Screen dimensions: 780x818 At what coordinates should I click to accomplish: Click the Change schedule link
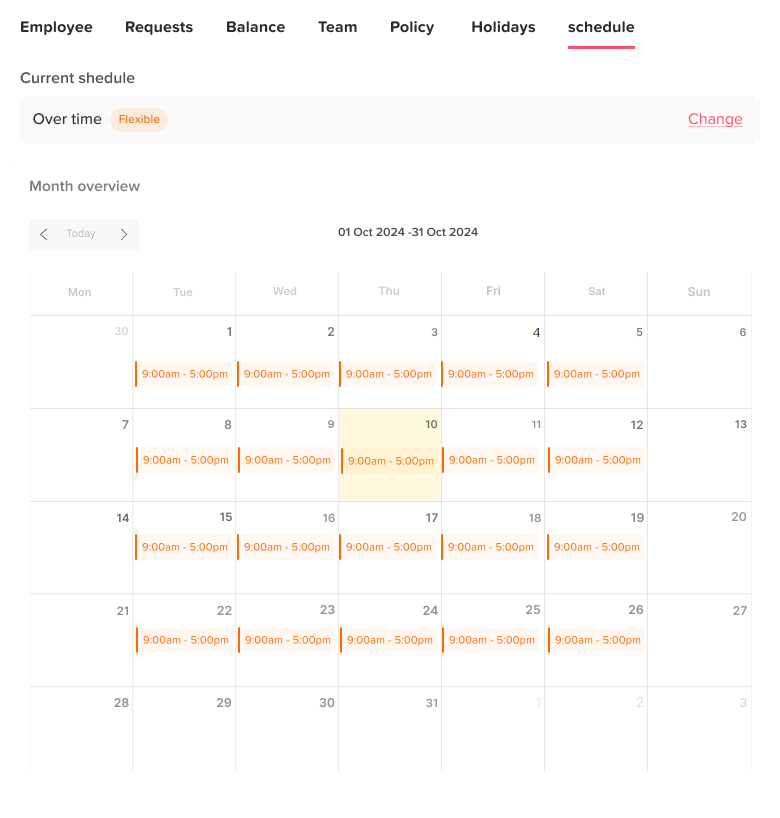pyautogui.click(x=715, y=119)
